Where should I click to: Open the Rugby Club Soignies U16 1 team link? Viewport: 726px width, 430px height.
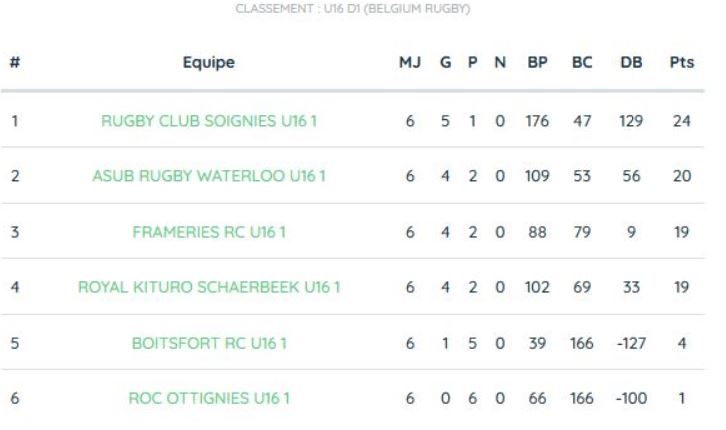[209, 121]
